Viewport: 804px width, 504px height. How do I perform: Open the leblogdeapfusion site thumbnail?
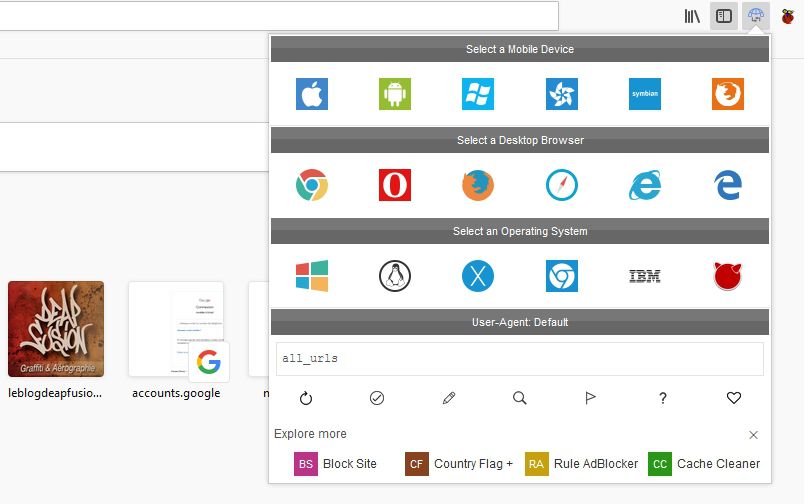pos(56,329)
